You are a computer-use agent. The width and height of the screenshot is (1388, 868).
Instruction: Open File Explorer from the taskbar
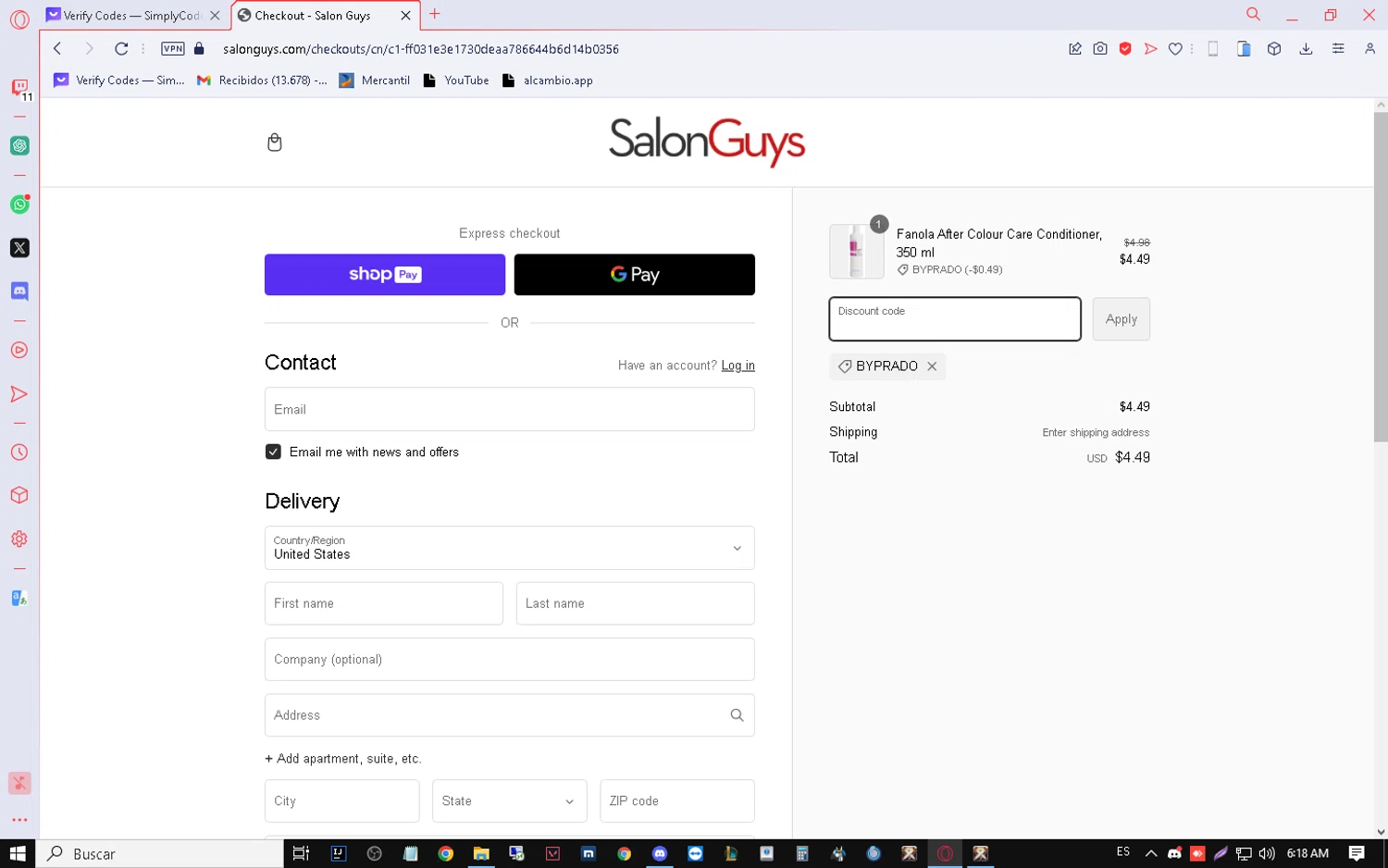click(x=481, y=854)
